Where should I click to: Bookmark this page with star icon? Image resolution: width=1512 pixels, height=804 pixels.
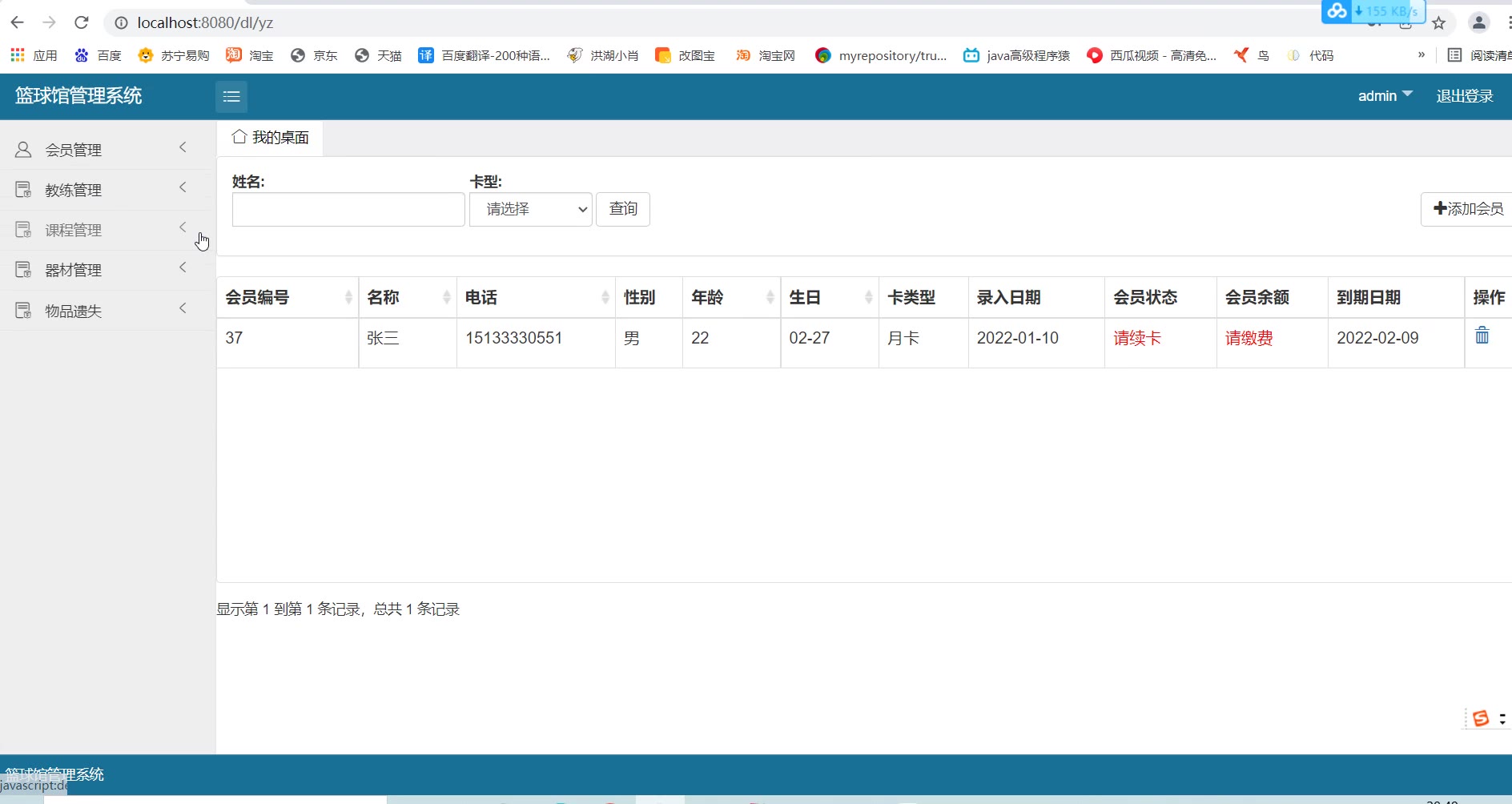(1438, 23)
